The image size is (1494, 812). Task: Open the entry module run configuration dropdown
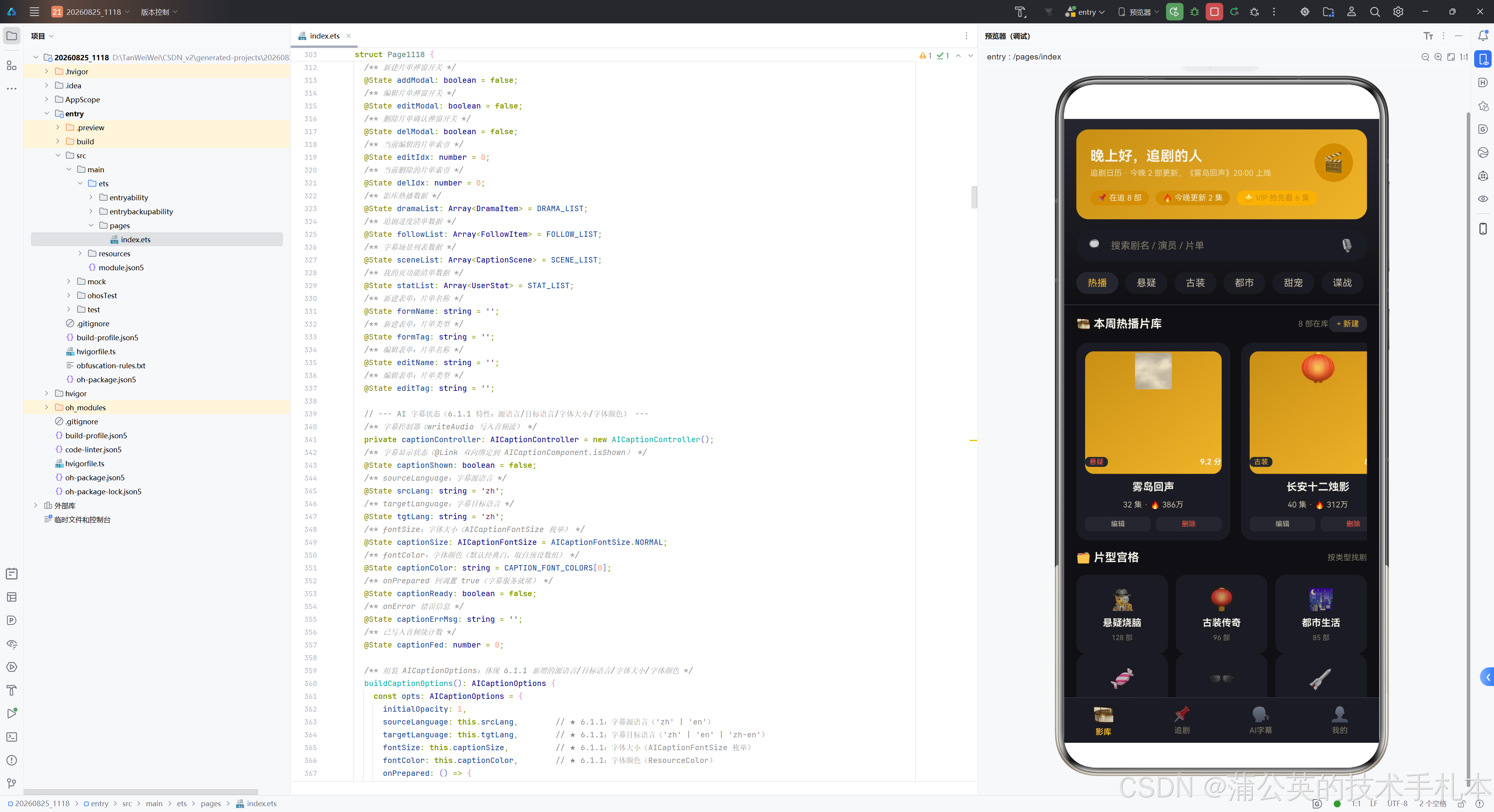coord(1085,12)
